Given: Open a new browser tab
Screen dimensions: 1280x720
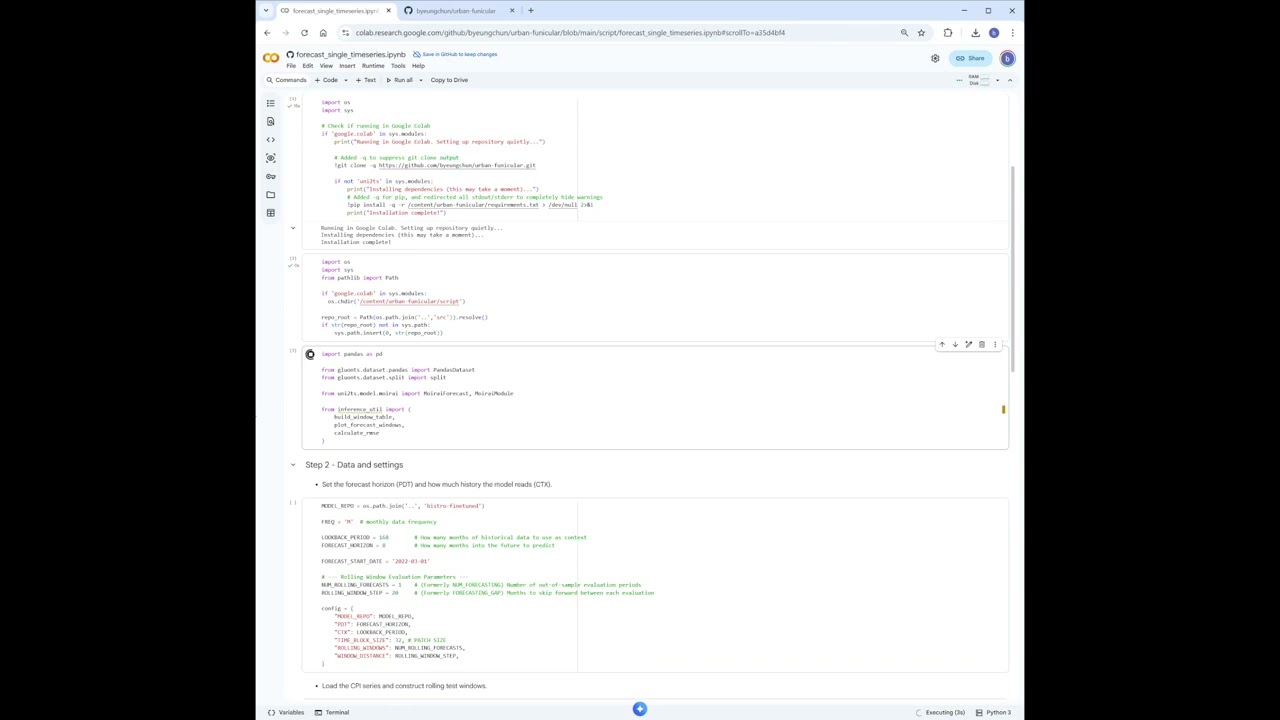Looking at the screenshot, I should pyautogui.click(x=531, y=11).
